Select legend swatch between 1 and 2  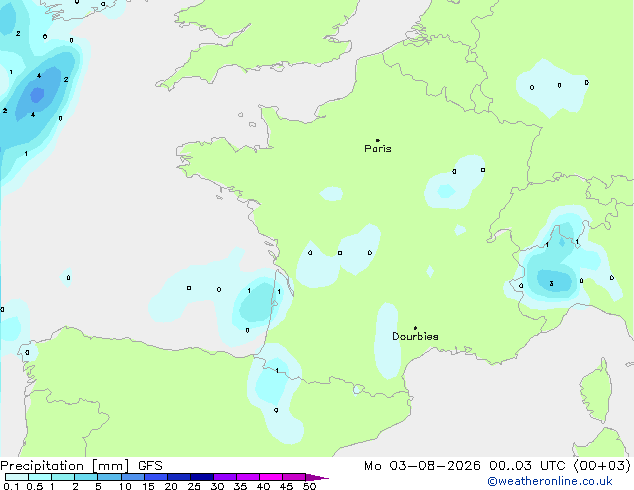tap(63, 477)
